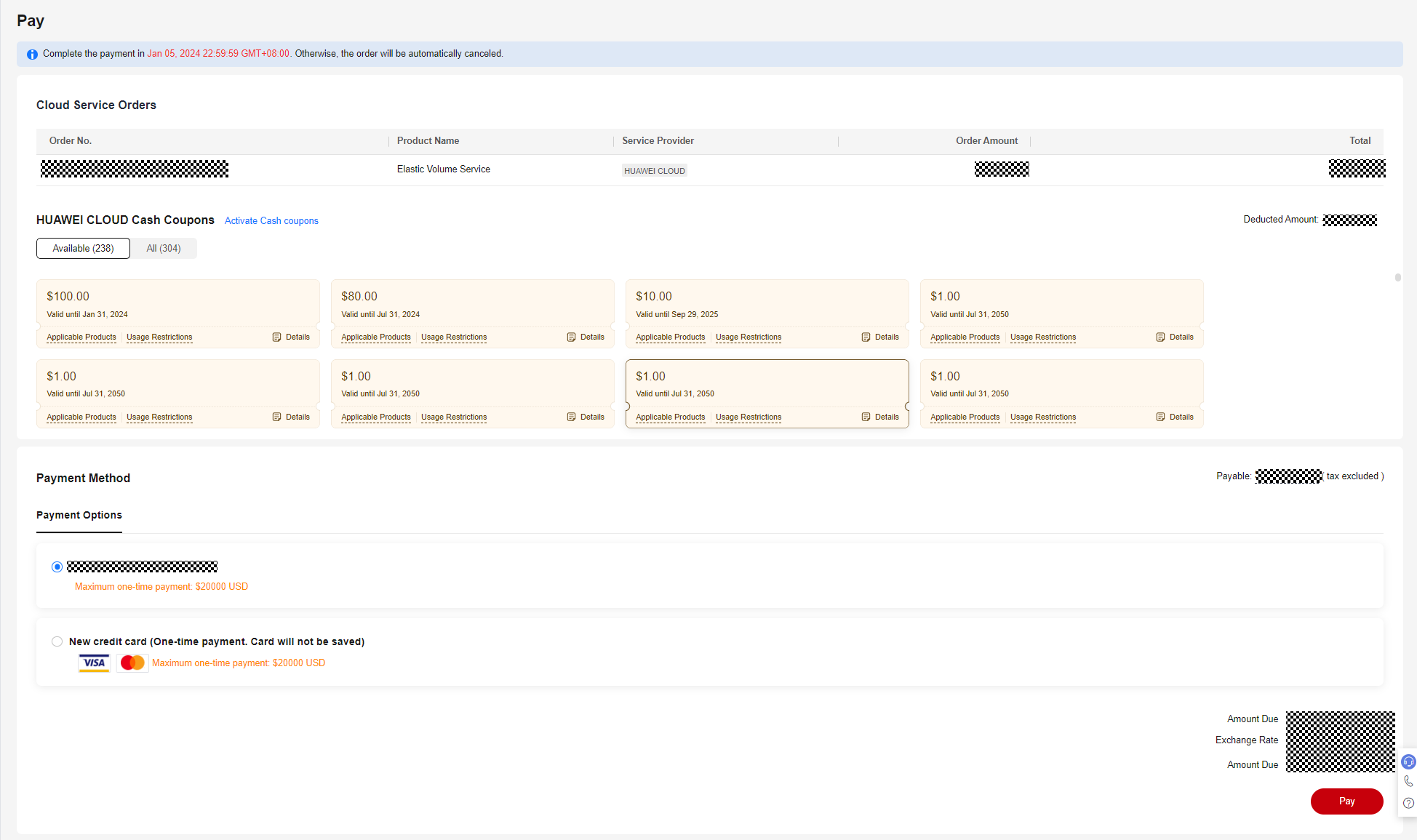This screenshot has width=1417, height=840.
Task: Click the Elastic Volume Service product name
Action: coord(444,169)
